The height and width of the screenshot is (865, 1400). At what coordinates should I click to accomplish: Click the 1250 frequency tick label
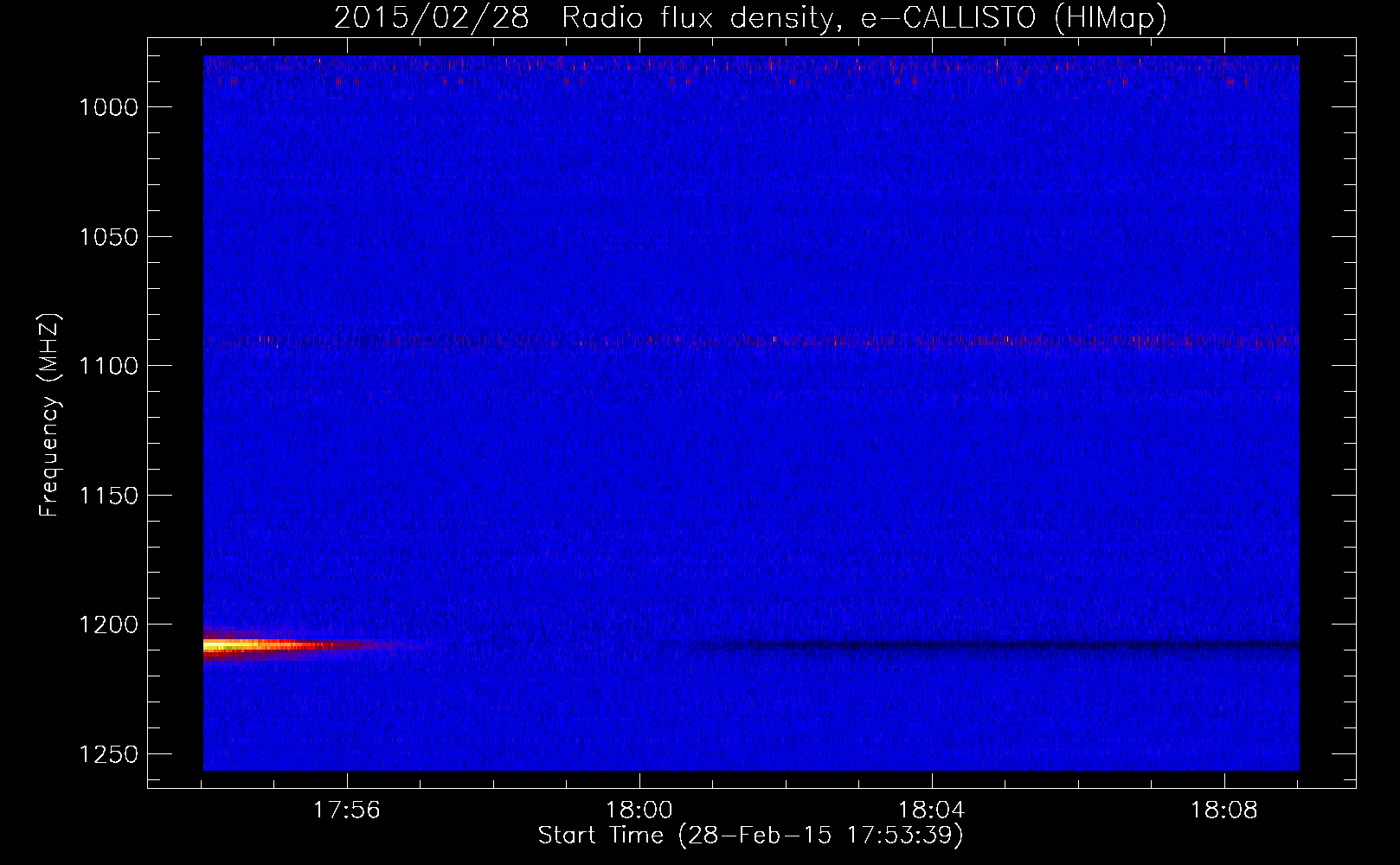[108, 754]
